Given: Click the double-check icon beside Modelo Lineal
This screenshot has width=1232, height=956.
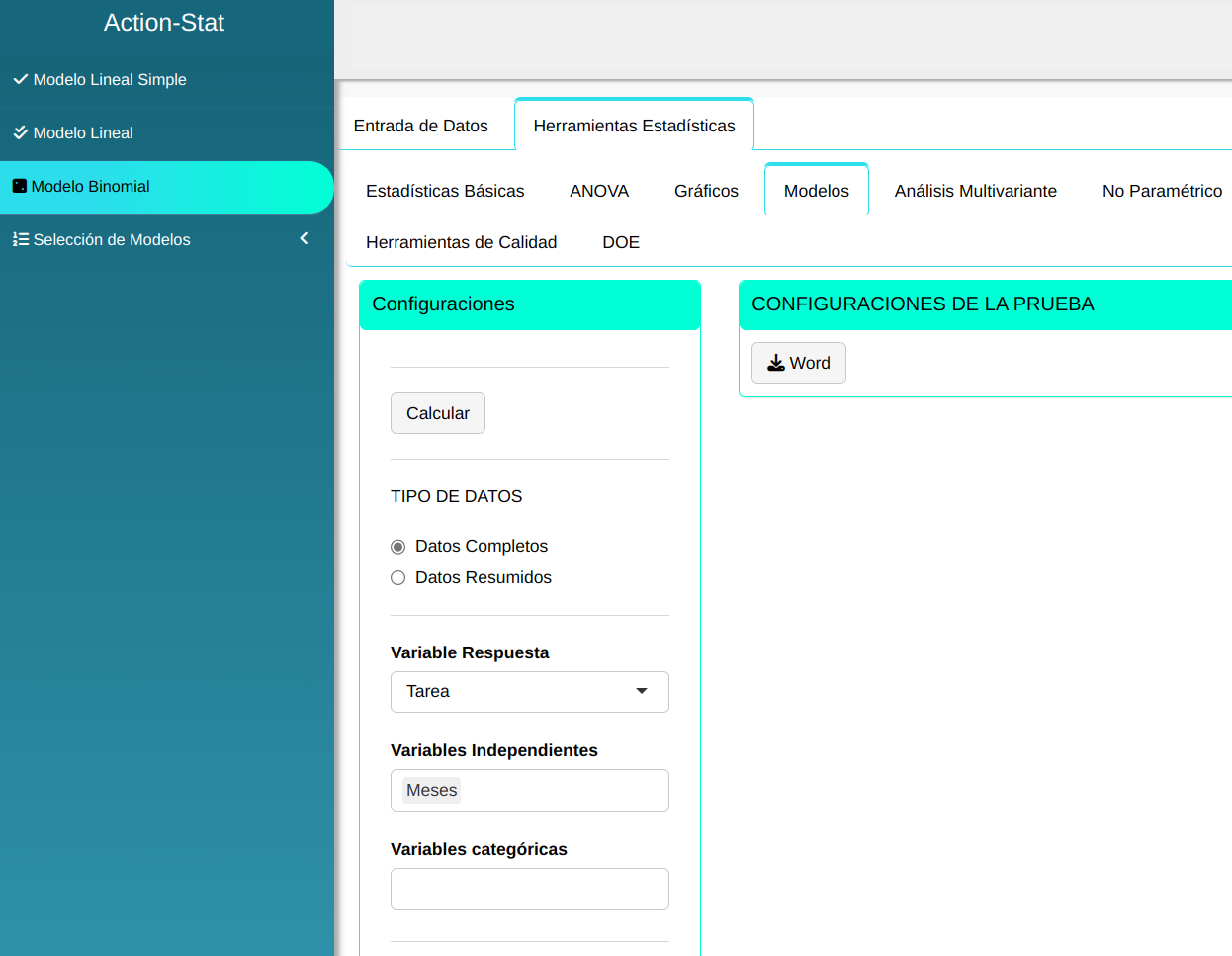Looking at the screenshot, I should click(20, 132).
